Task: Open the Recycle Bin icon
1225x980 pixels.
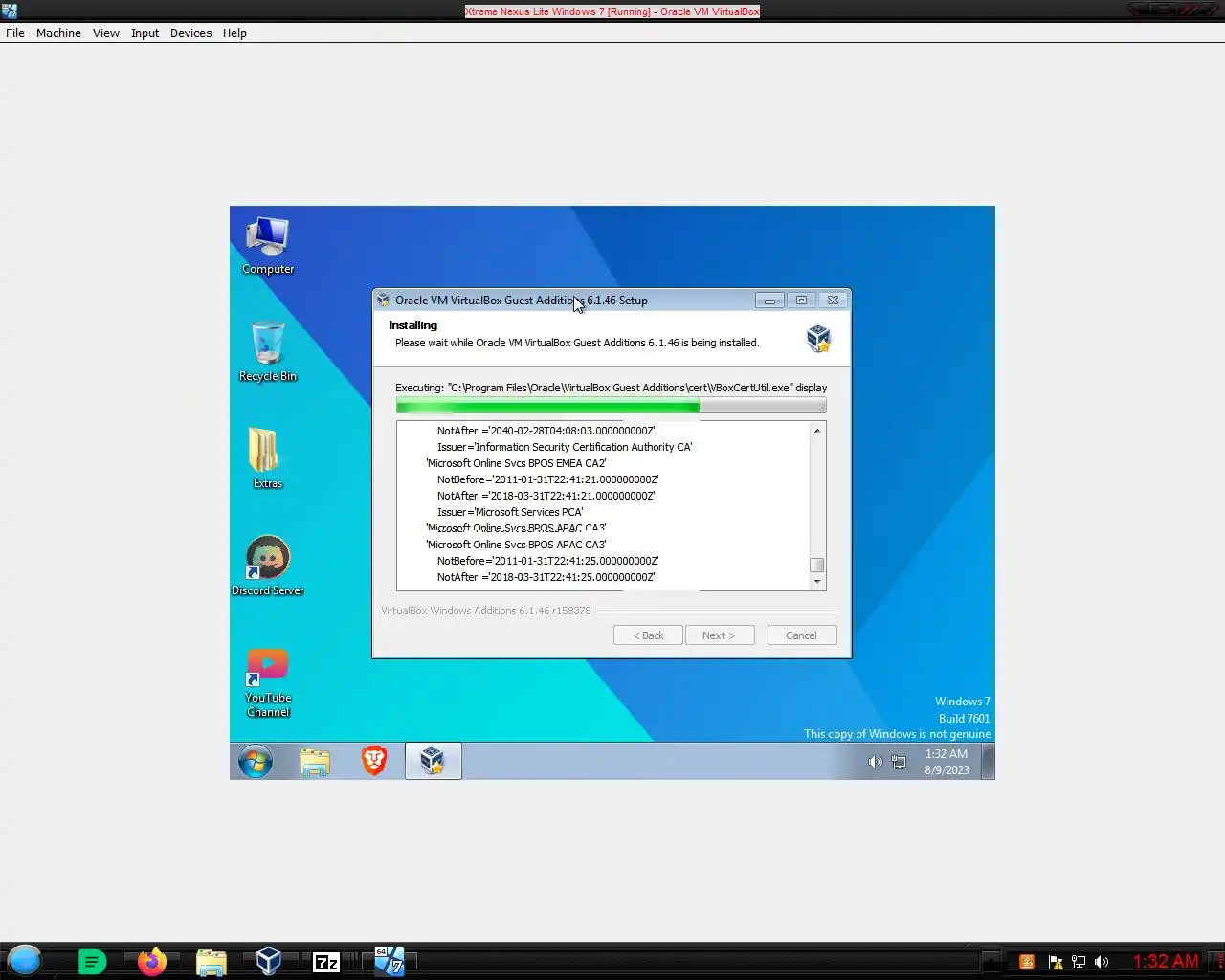Action: [267, 351]
